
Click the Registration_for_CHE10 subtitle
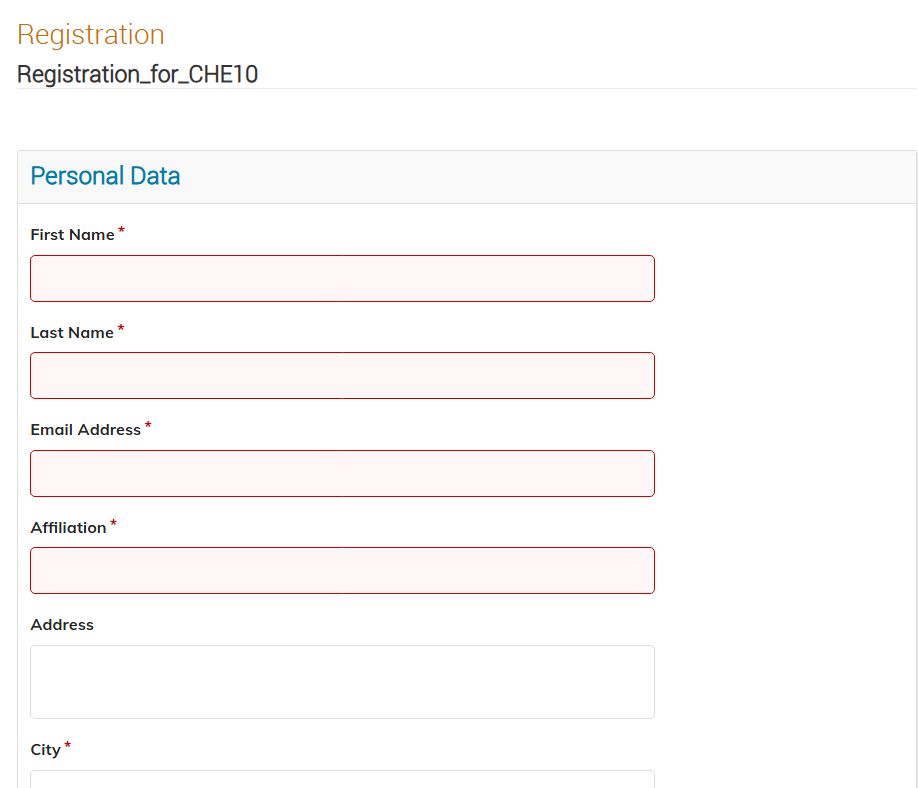138,74
